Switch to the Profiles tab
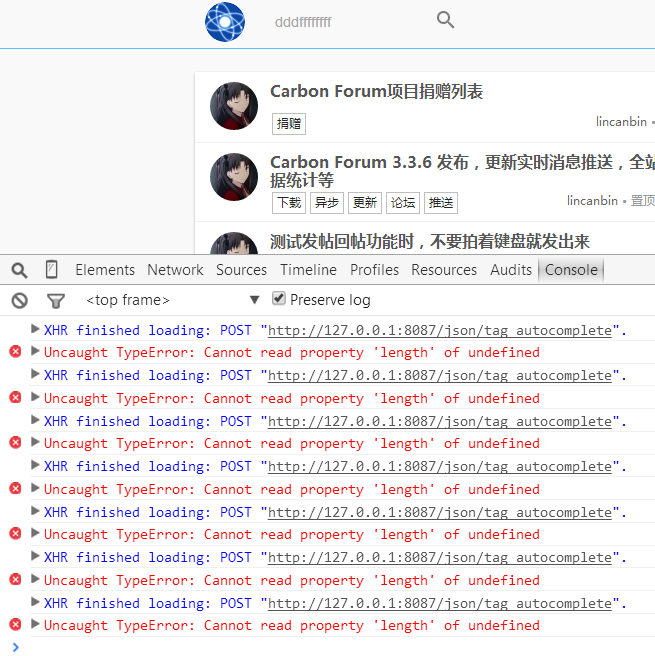This screenshot has height=656, width=655. point(374,270)
